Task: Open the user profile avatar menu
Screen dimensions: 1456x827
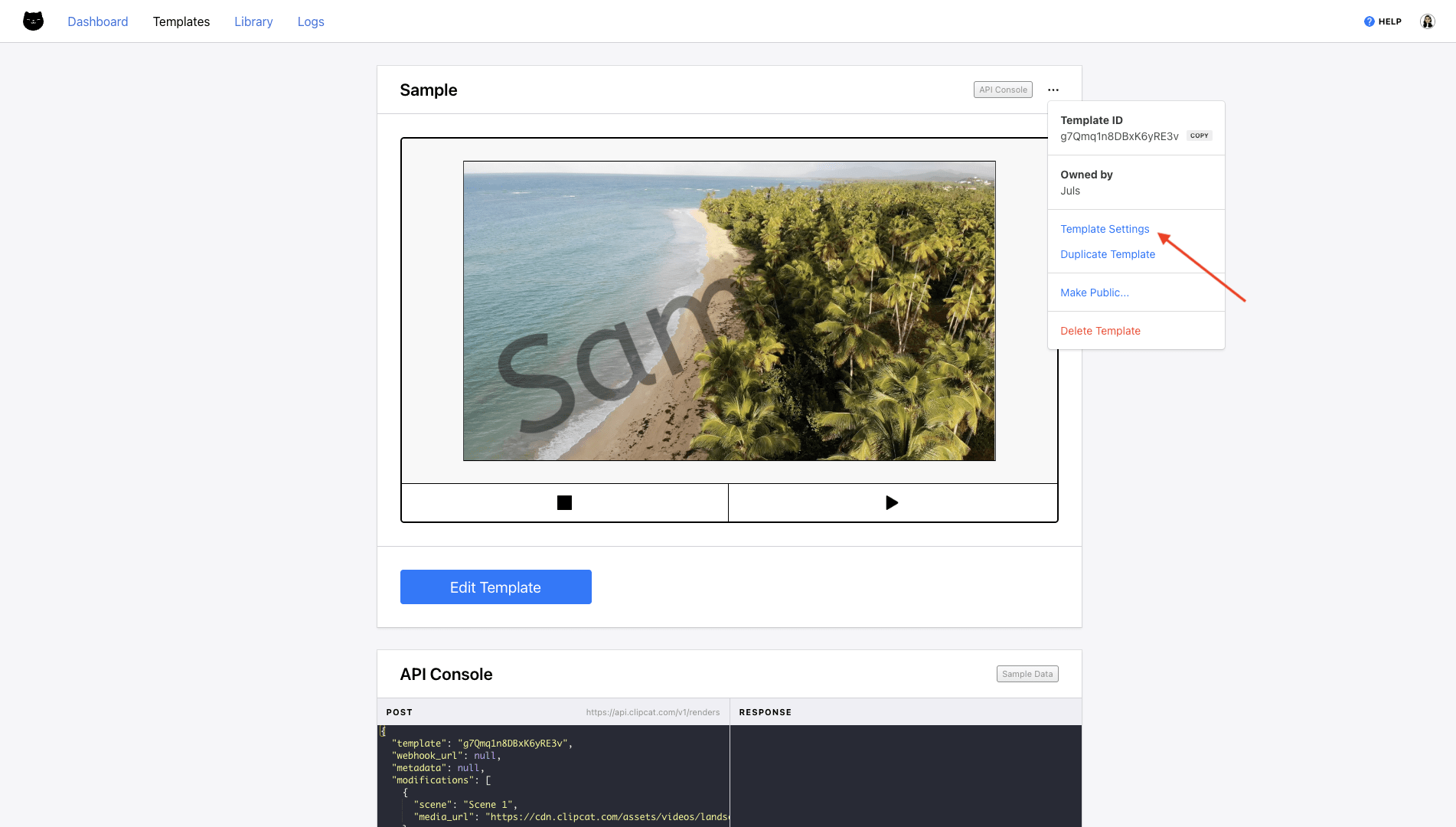Action: point(1428,21)
